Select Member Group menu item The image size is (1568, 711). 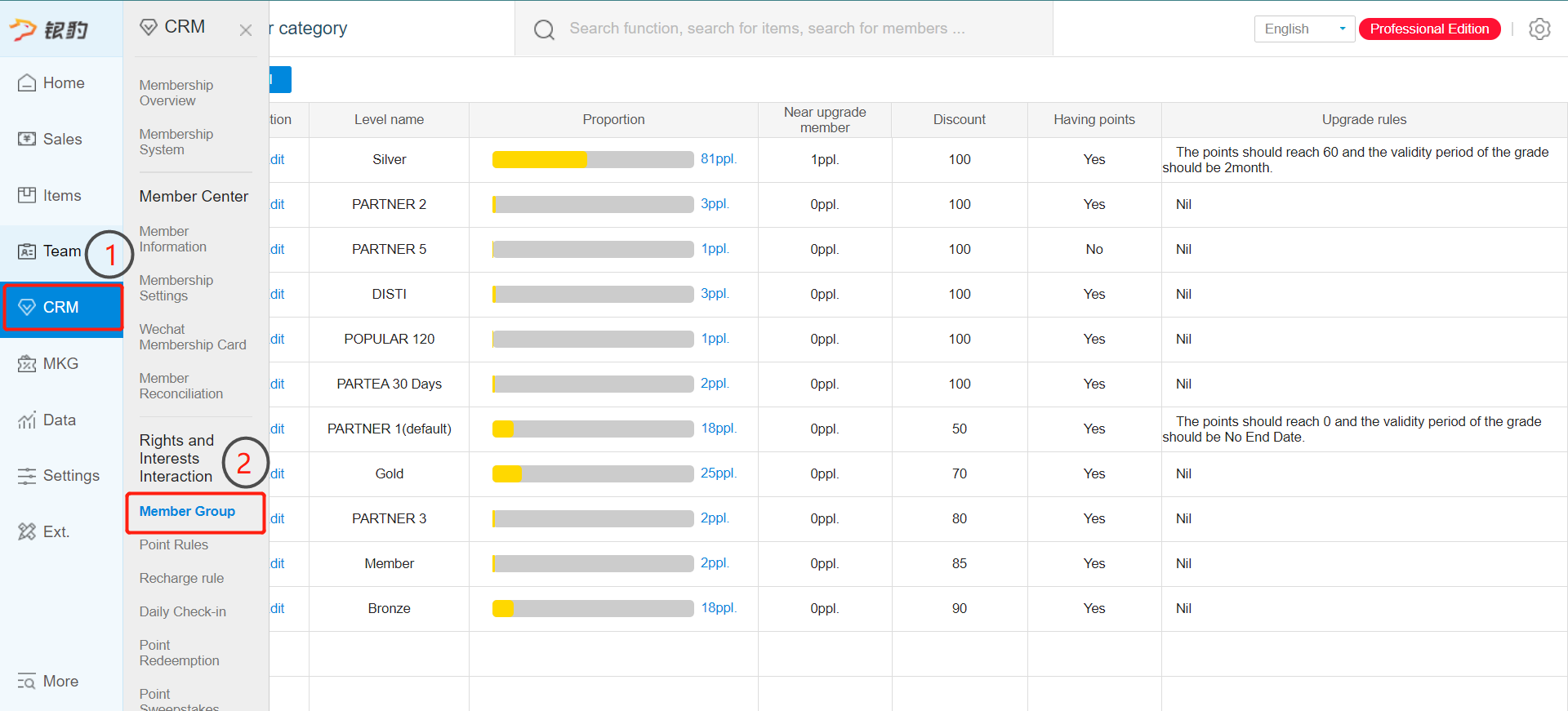[x=187, y=512]
